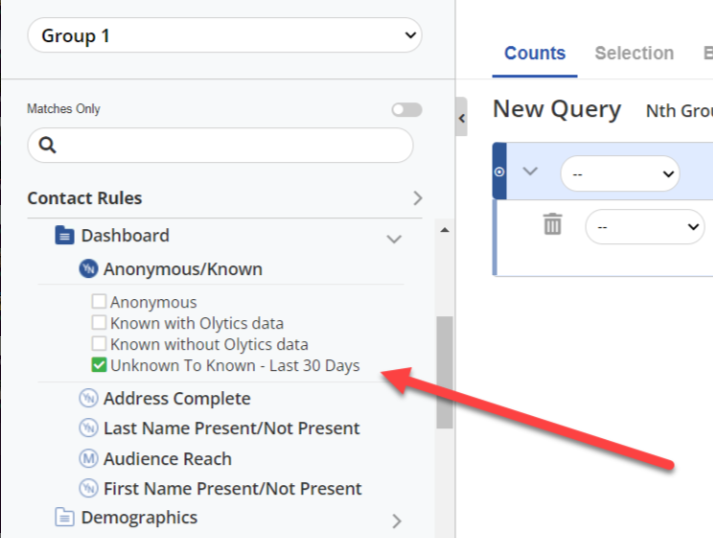This screenshot has height=538, width=713.
Task: Click the panel collapse arrow handle
Action: 461,118
